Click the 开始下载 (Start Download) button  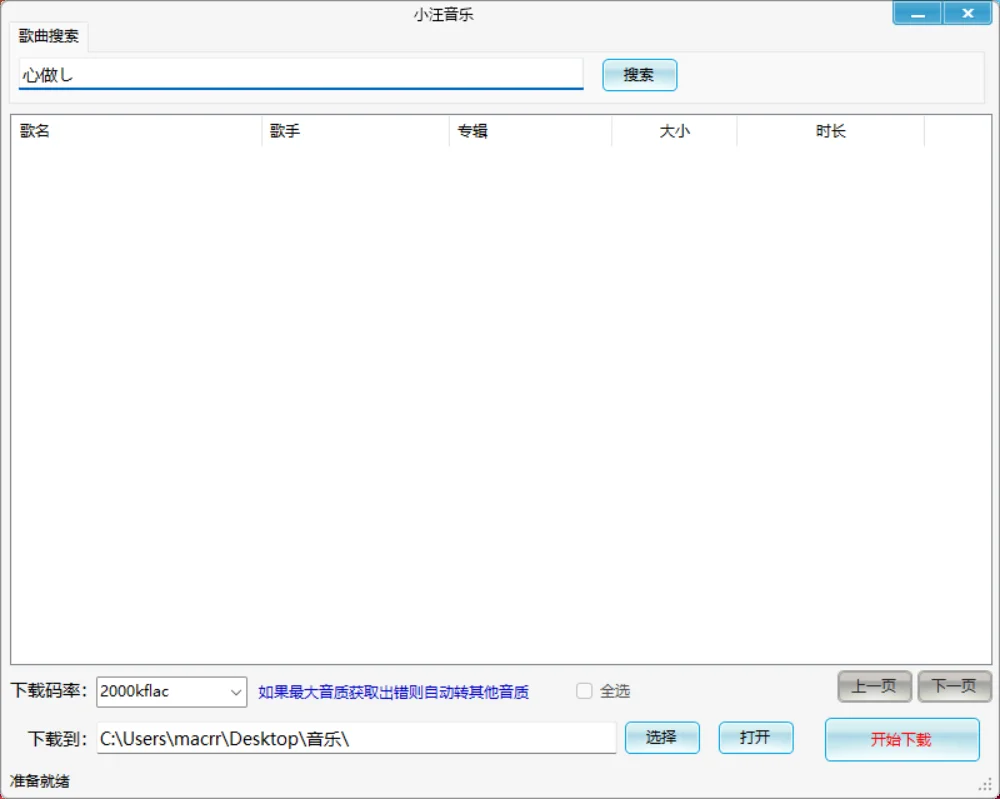(x=901, y=738)
